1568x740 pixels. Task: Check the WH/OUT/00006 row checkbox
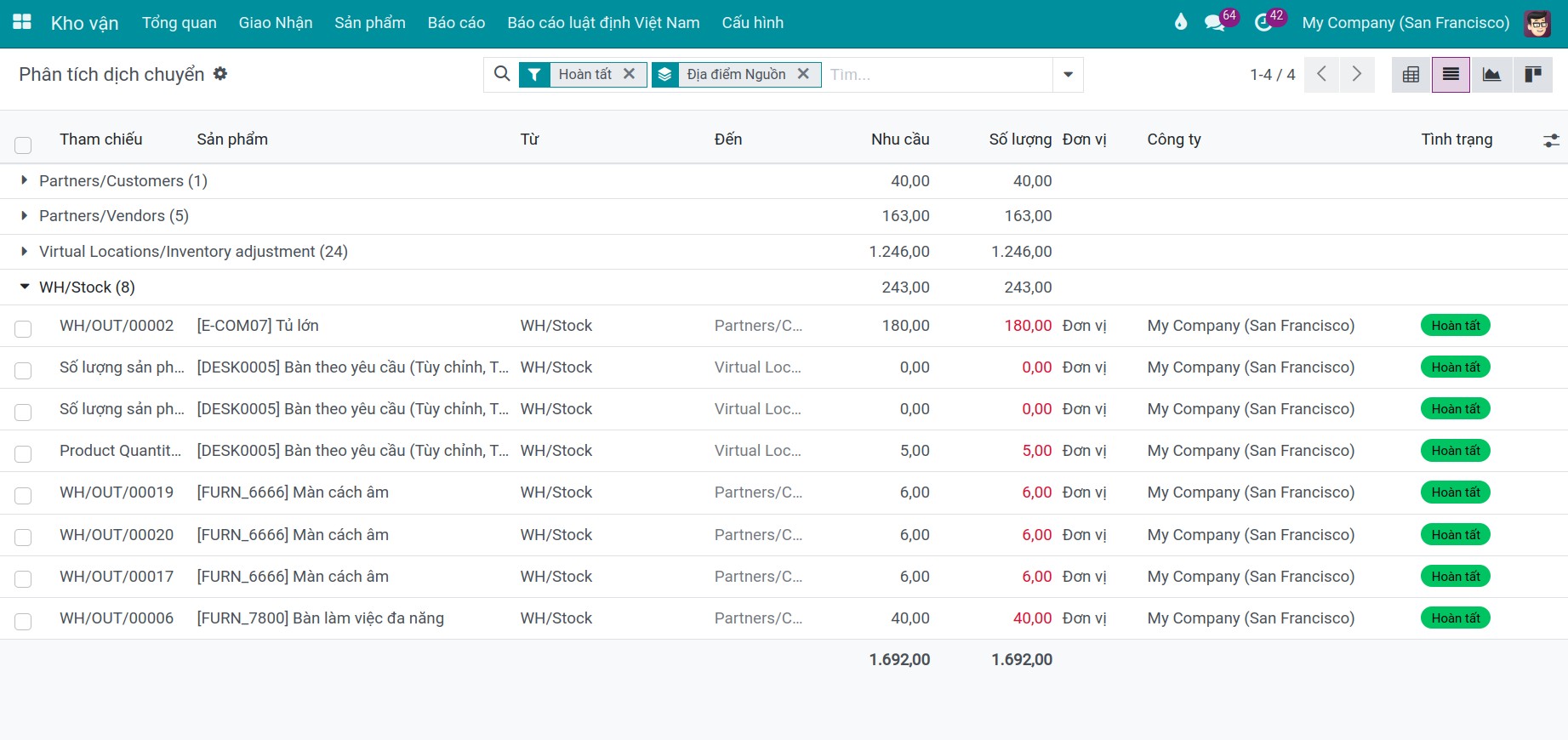pyautogui.click(x=23, y=621)
